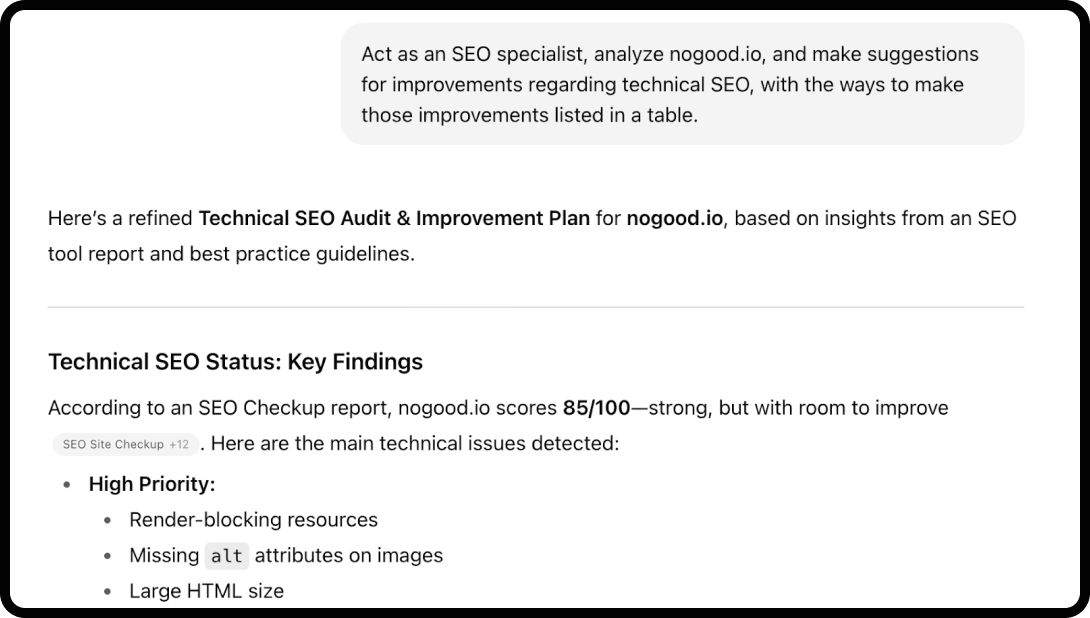Click 'Here's a refined' opening words
The width and height of the screenshot is (1090, 618).
tap(120, 218)
